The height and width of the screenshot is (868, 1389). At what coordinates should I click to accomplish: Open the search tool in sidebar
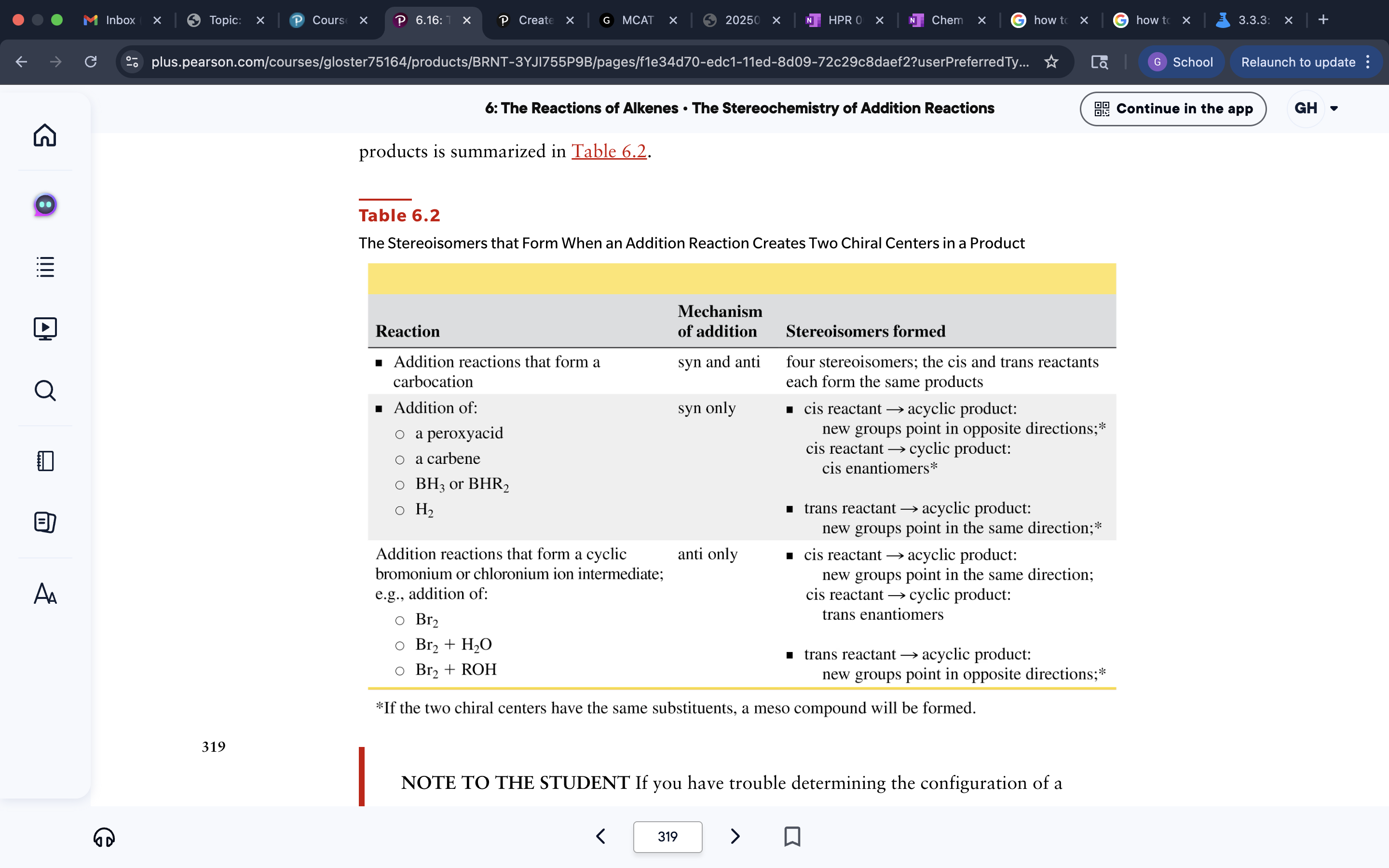pyautogui.click(x=45, y=391)
